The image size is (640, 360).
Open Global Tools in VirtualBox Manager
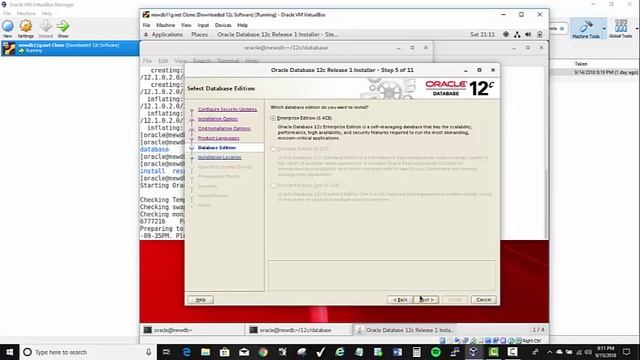(x=620, y=28)
